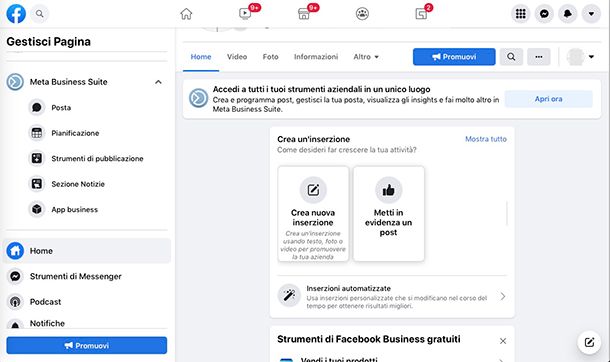Click the sidebar Promuovi button
610x362 pixels.
[87, 345]
